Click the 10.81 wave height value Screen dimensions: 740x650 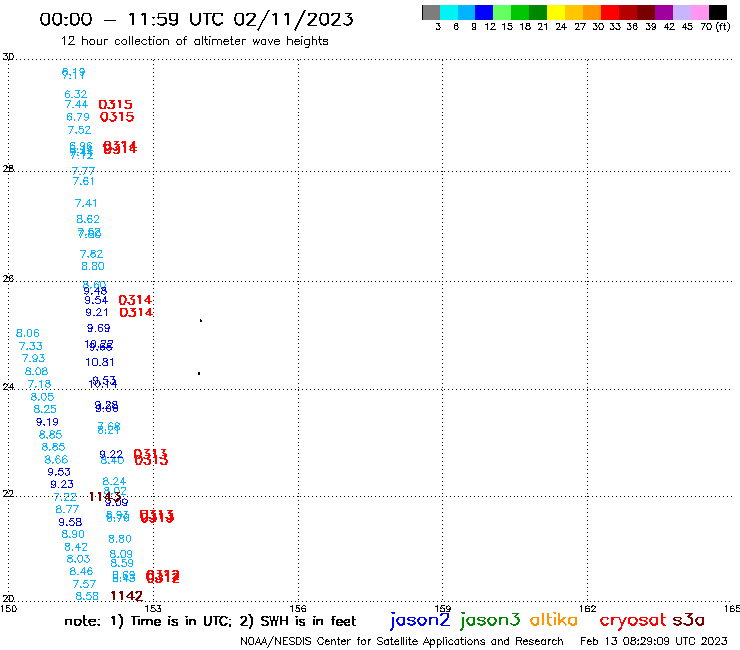[100, 363]
